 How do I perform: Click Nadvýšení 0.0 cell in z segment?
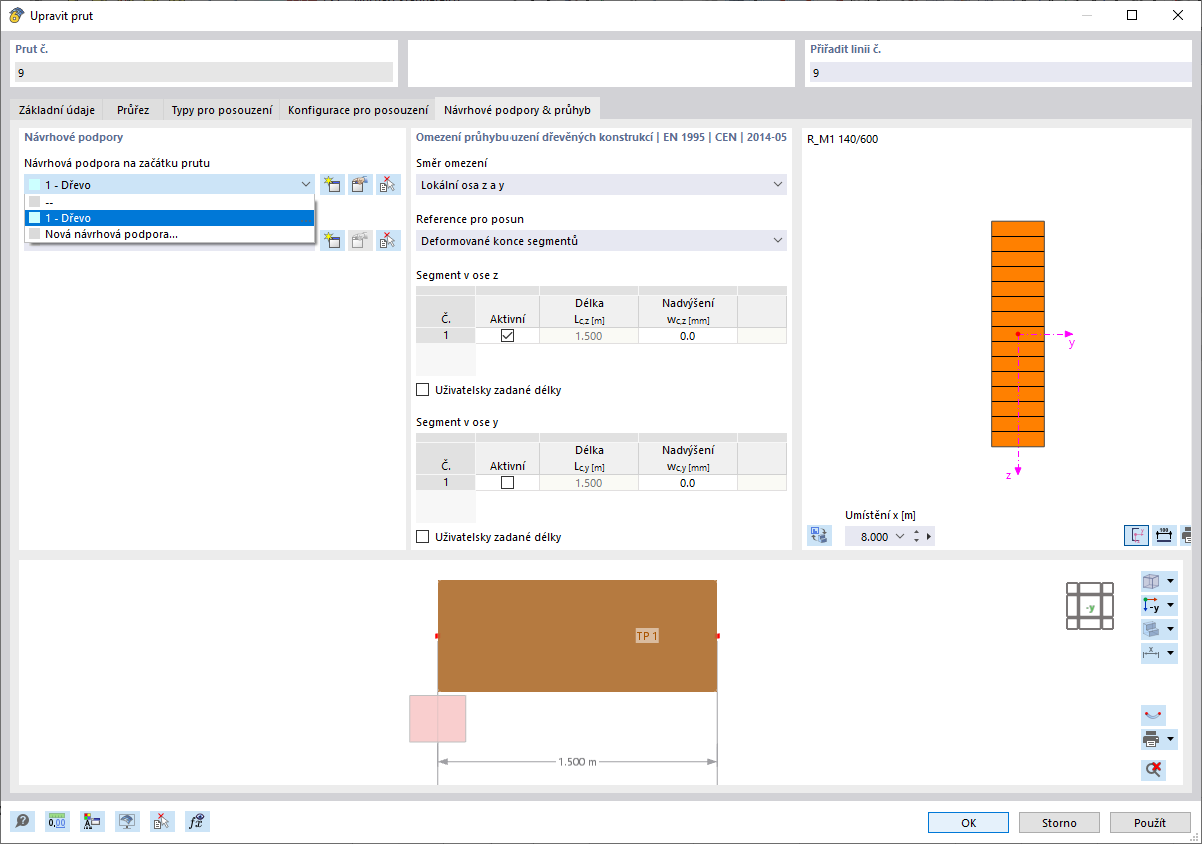(x=687, y=336)
